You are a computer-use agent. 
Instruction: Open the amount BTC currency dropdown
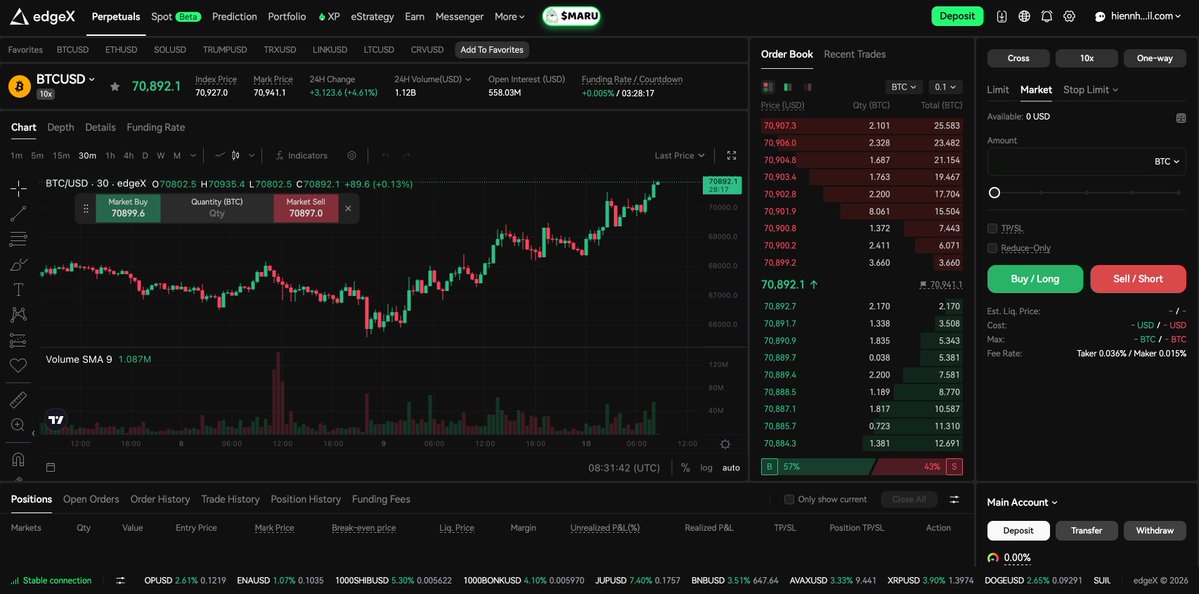pyautogui.click(x=1167, y=162)
